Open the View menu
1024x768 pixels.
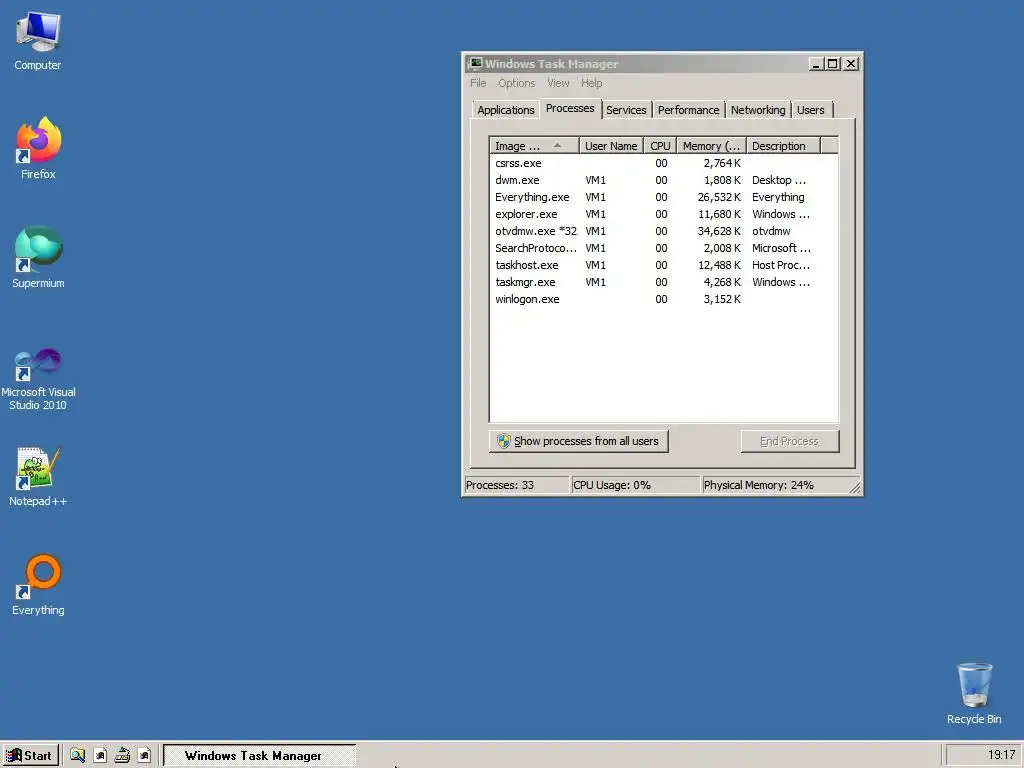click(558, 83)
